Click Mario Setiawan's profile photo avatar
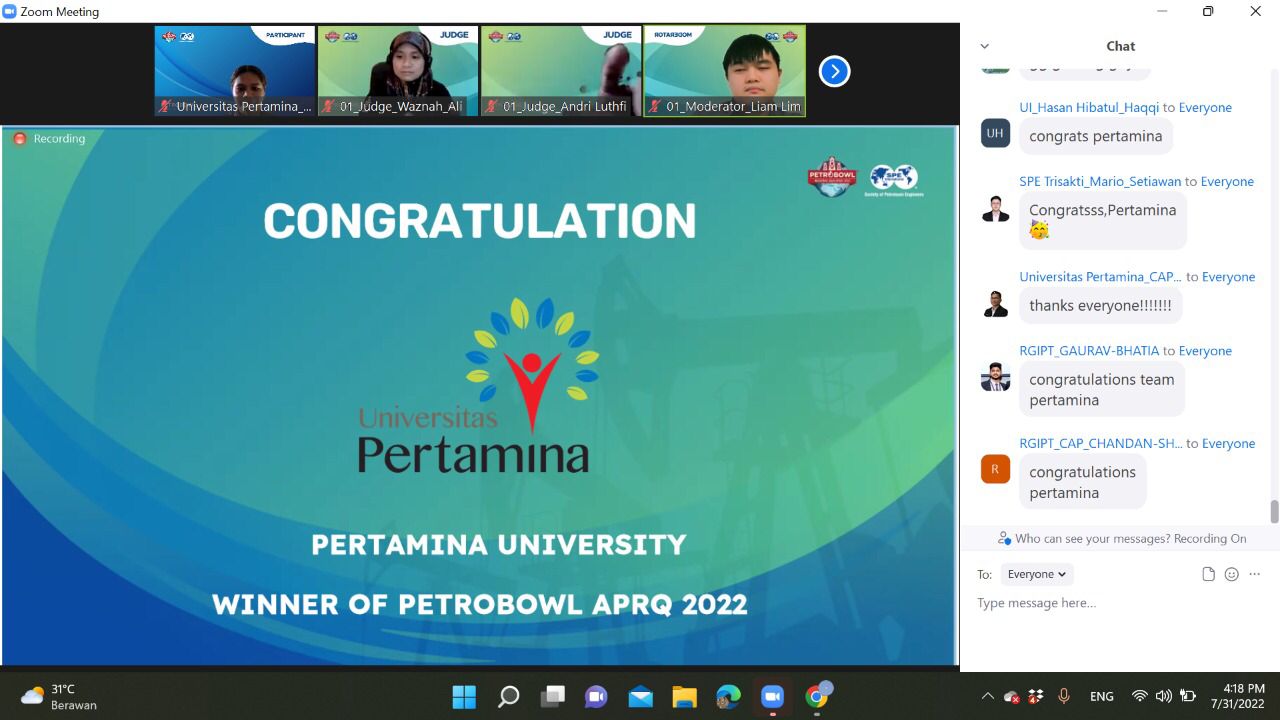 coord(995,208)
